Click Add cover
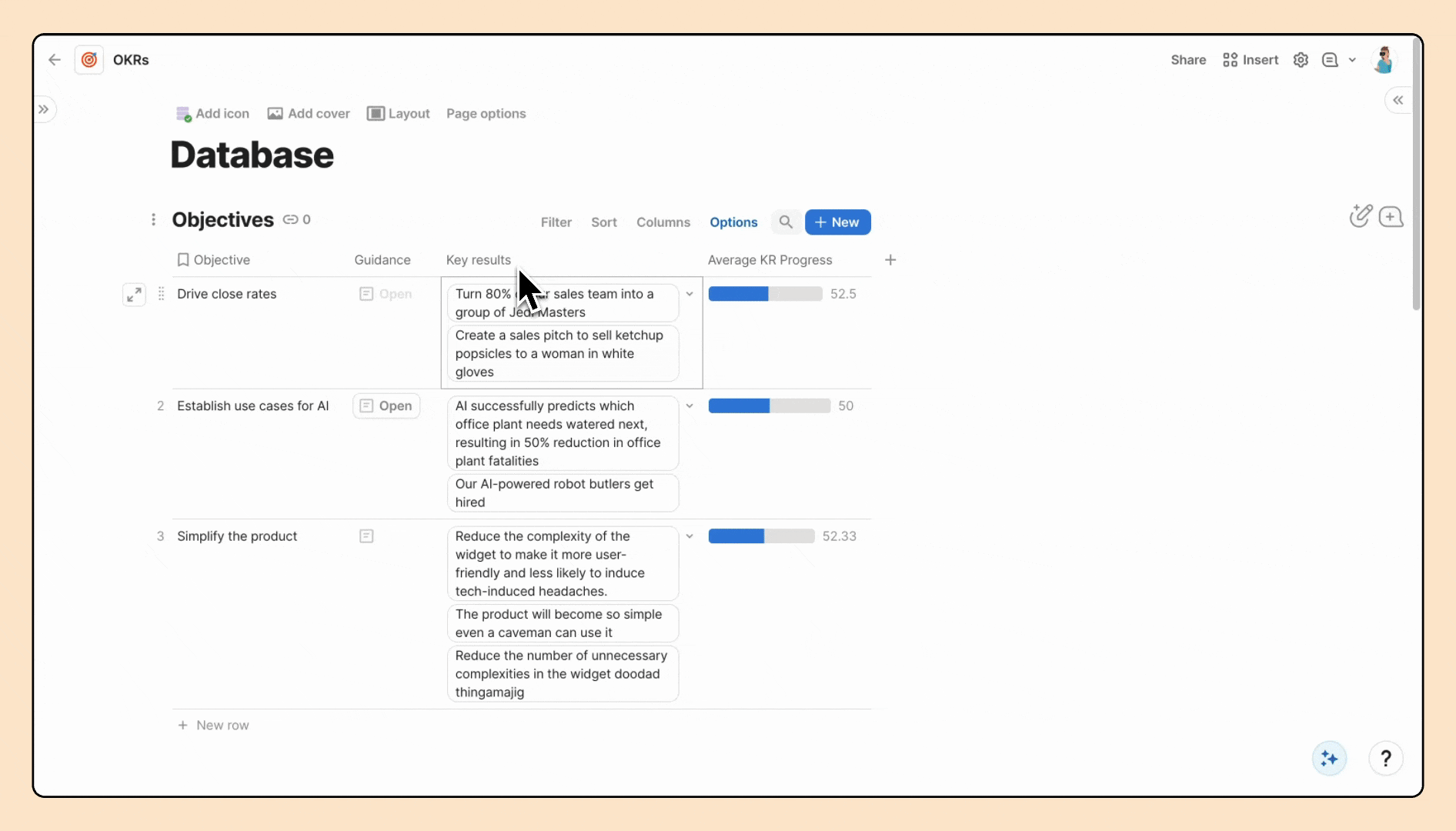This screenshot has height=831, width=1456. click(x=309, y=114)
